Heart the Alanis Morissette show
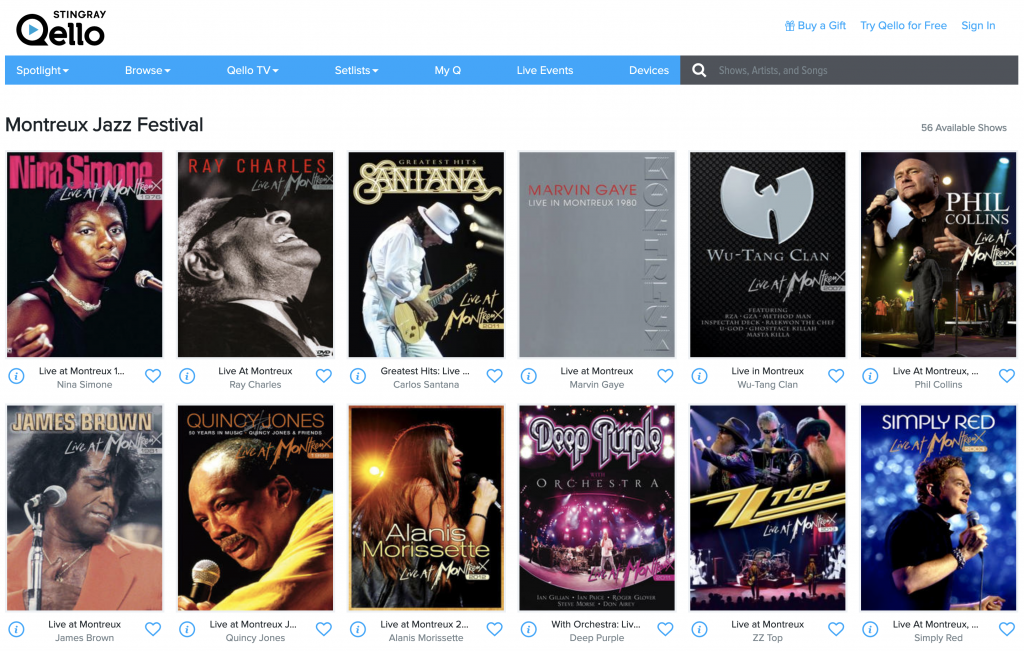 (x=494, y=629)
